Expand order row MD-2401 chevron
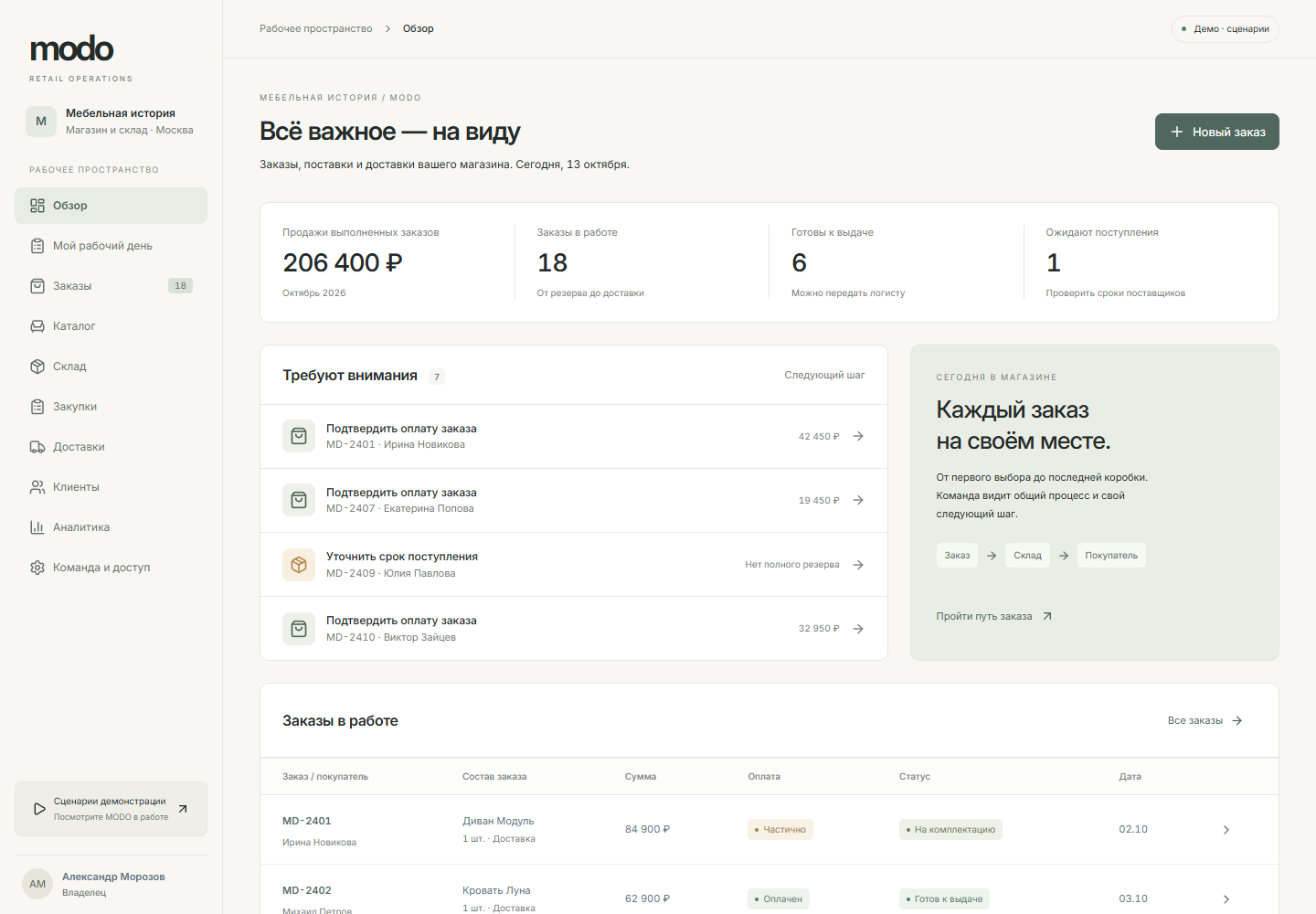The image size is (1316, 914). tap(1226, 830)
